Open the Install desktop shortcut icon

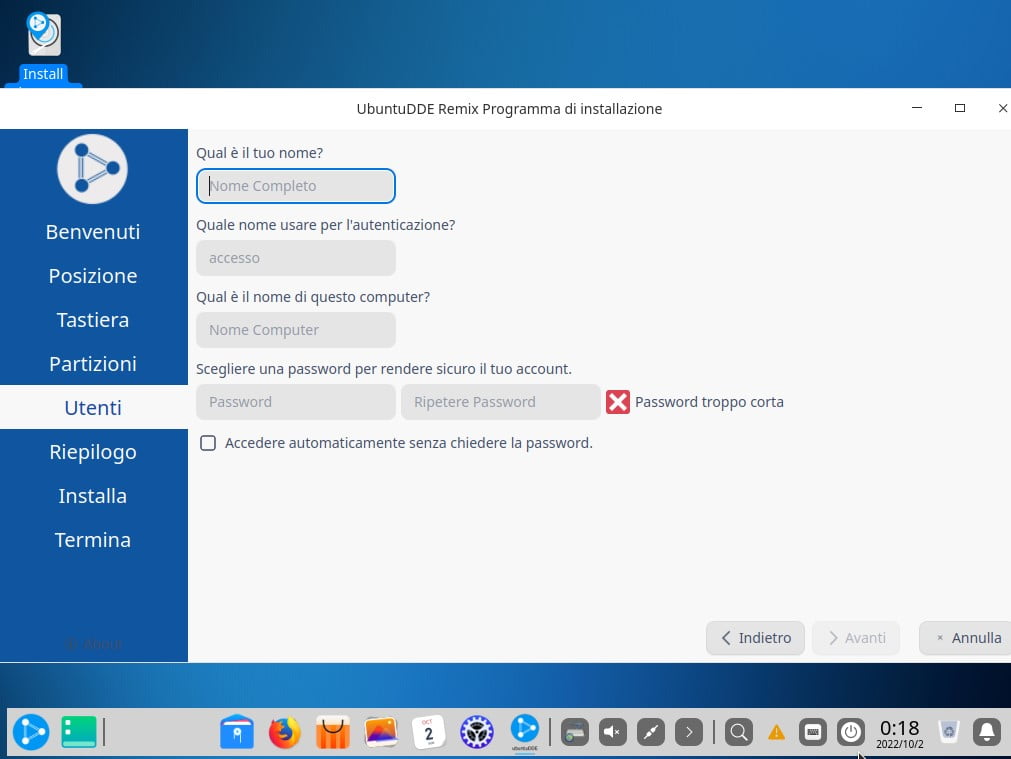coord(43,36)
